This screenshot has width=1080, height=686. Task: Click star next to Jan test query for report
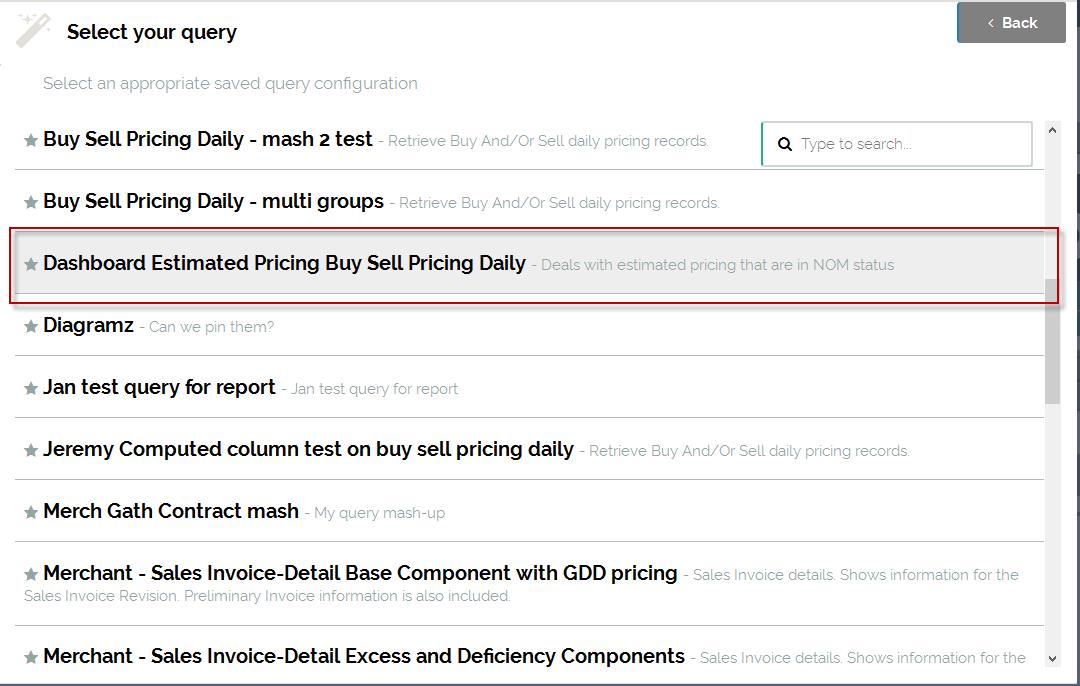point(31,388)
